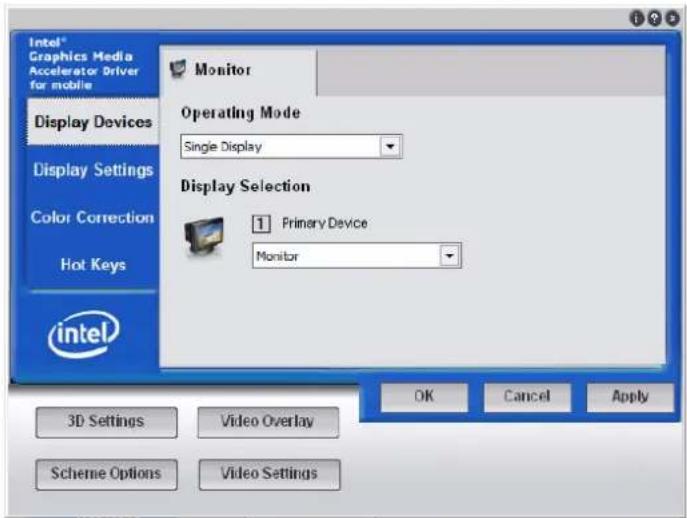Go to Color Correction section

pos(93,217)
